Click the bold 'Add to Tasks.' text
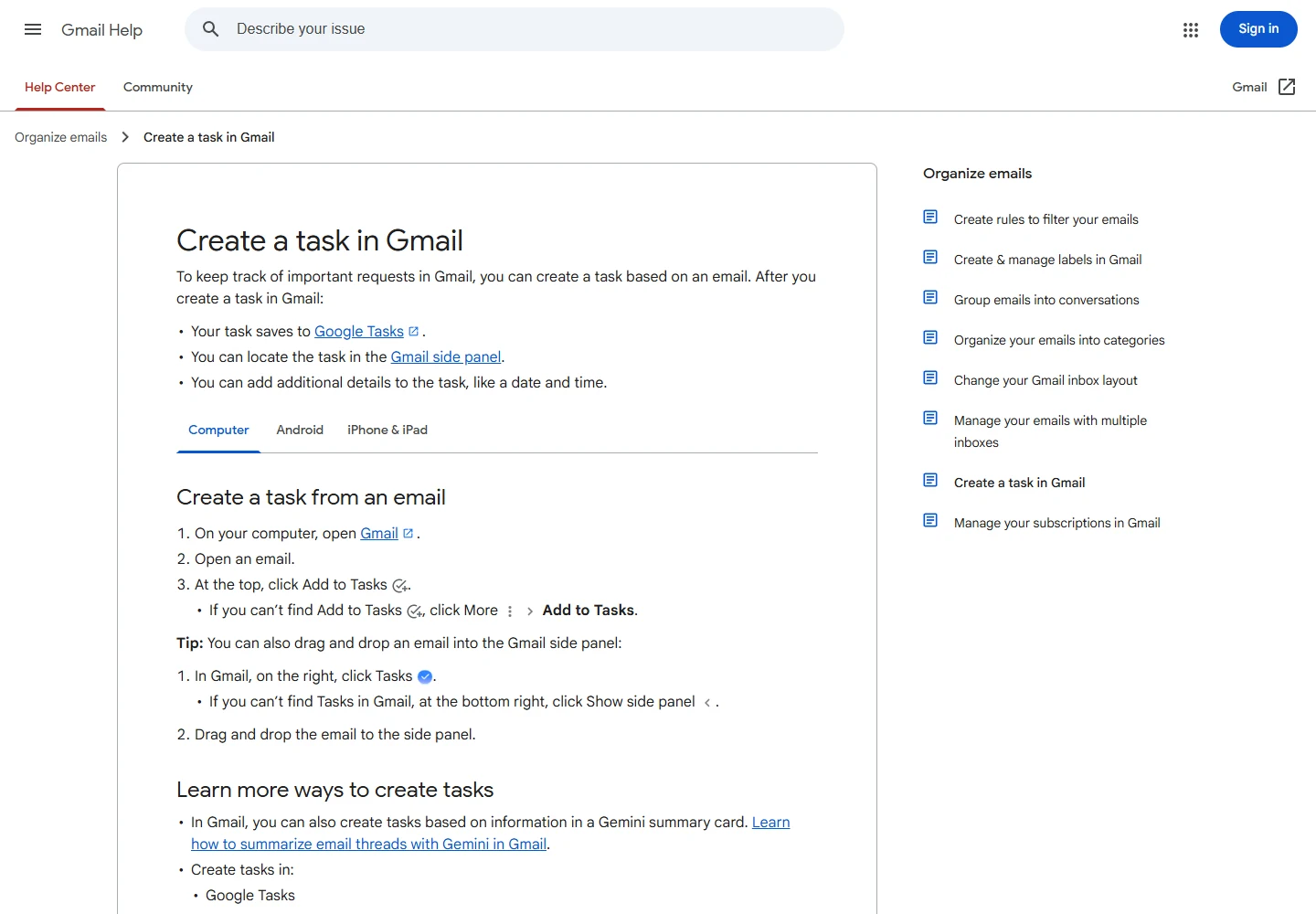Viewport: 1316px width, 914px height. (590, 611)
